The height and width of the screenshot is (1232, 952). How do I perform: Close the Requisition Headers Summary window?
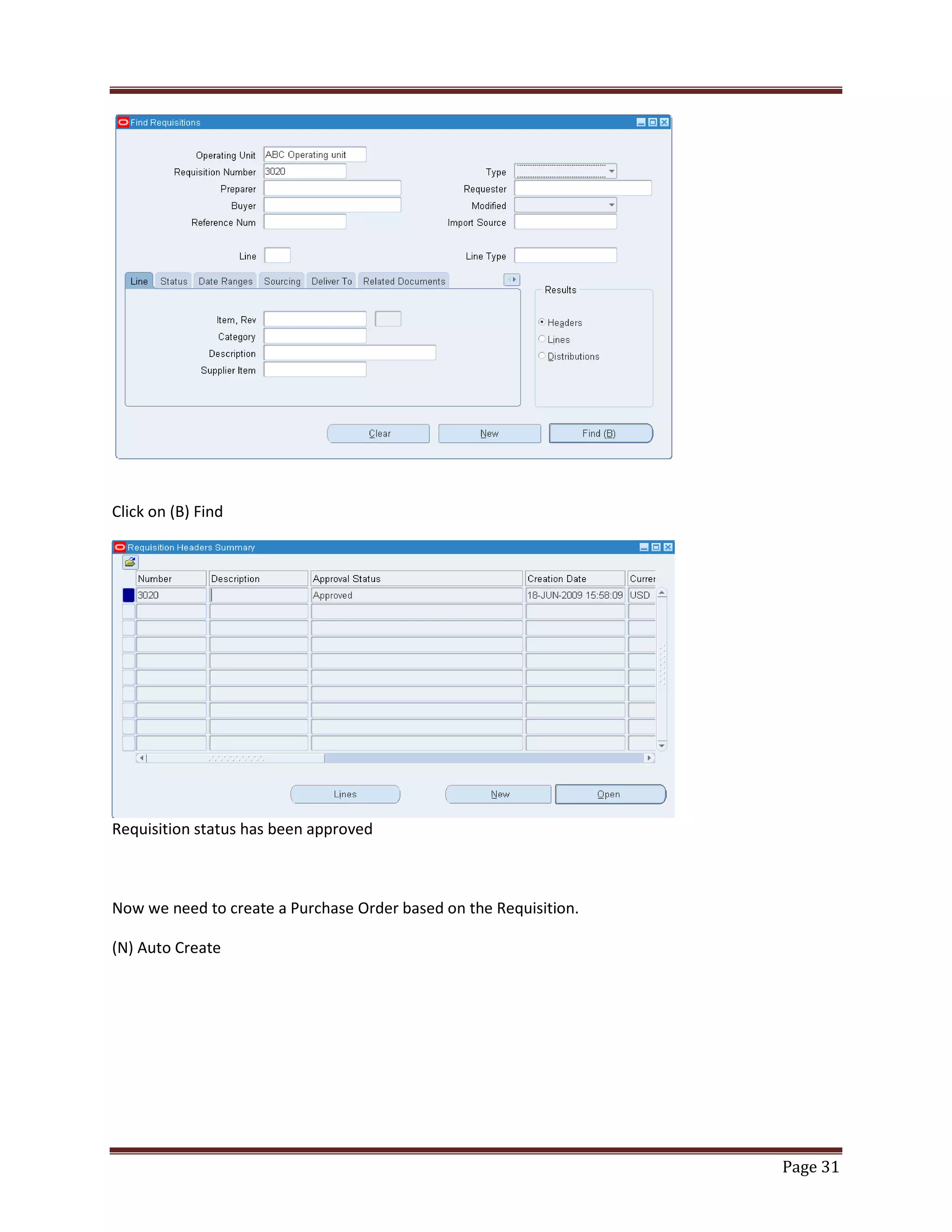[668, 547]
